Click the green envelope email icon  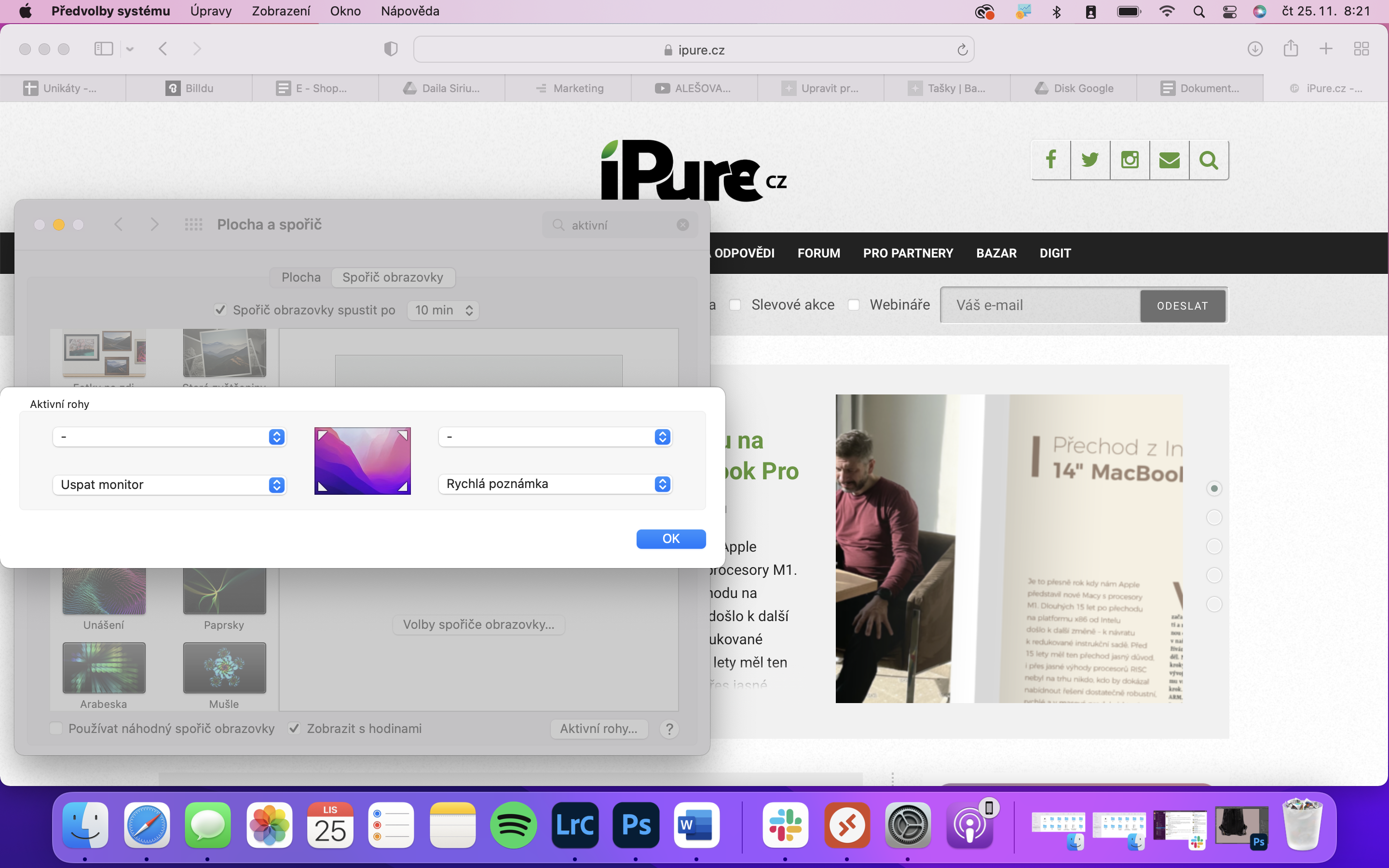1169,160
